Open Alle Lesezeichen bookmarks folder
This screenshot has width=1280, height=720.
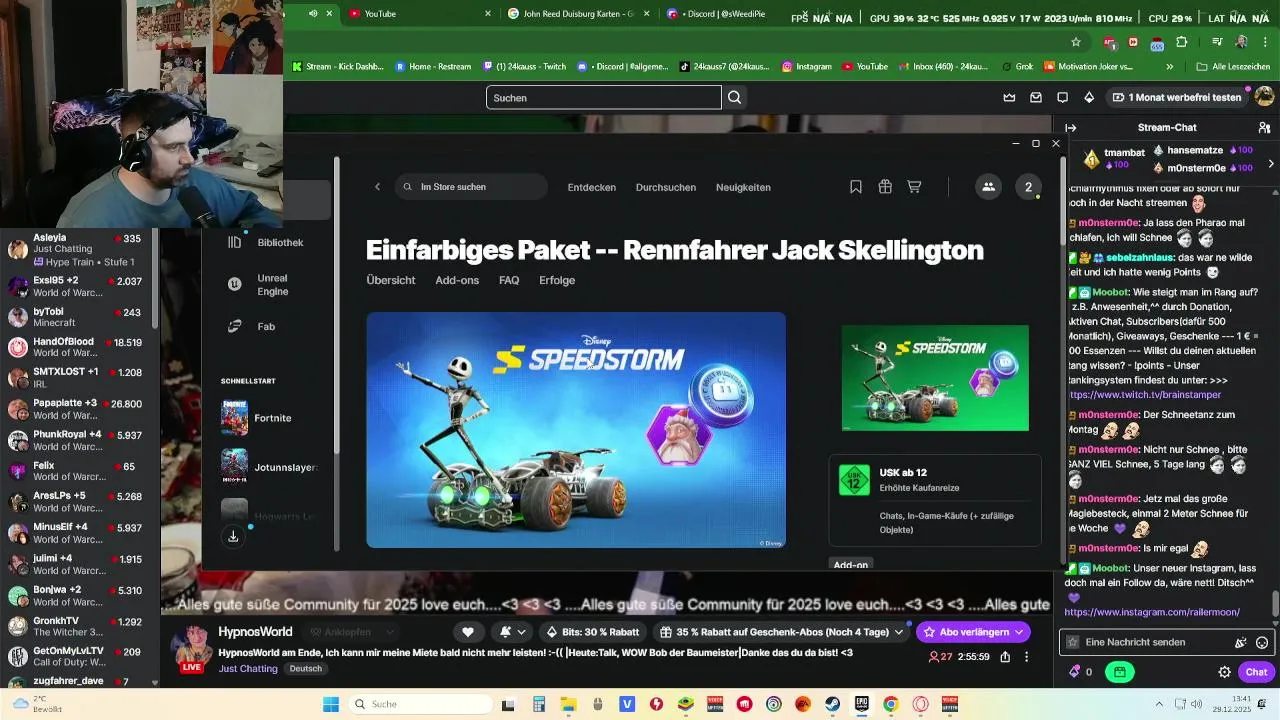[x=1233, y=66]
